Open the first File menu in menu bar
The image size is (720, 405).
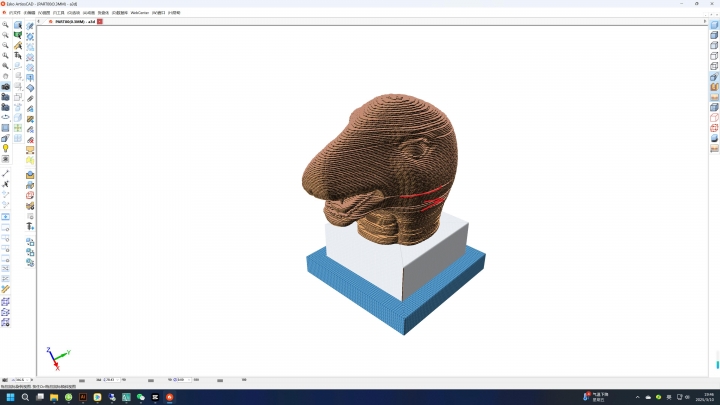coord(13,12)
